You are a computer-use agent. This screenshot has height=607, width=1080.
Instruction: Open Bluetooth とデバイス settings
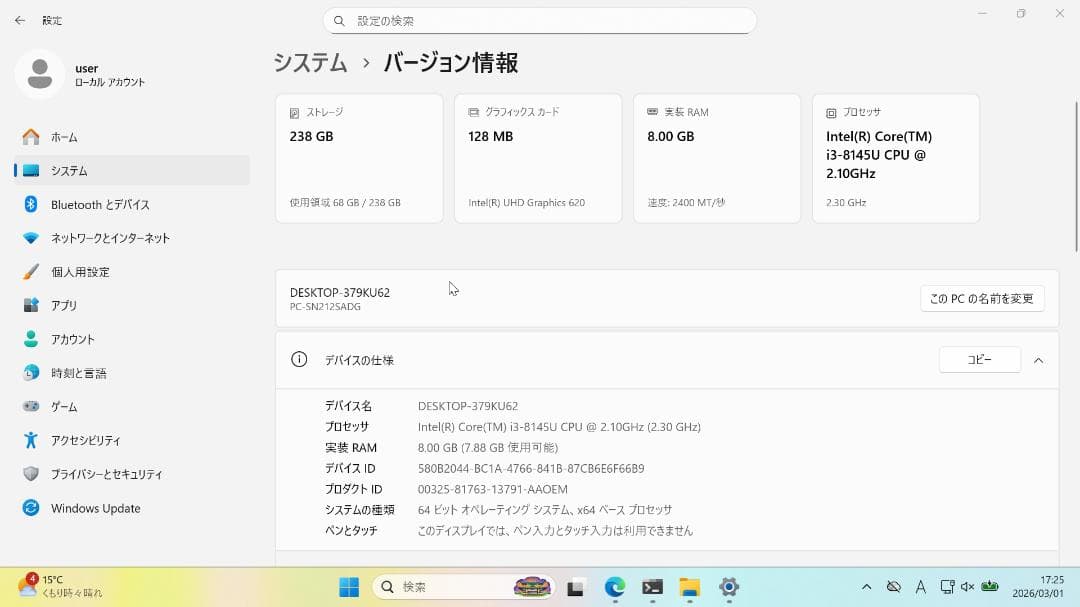click(132, 205)
